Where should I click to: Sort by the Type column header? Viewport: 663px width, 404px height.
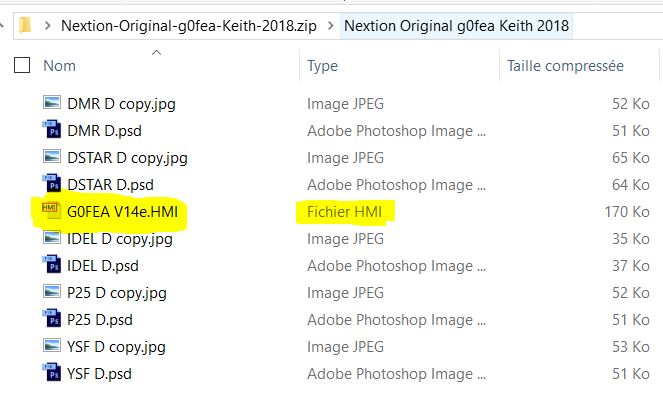pyautogui.click(x=323, y=66)
